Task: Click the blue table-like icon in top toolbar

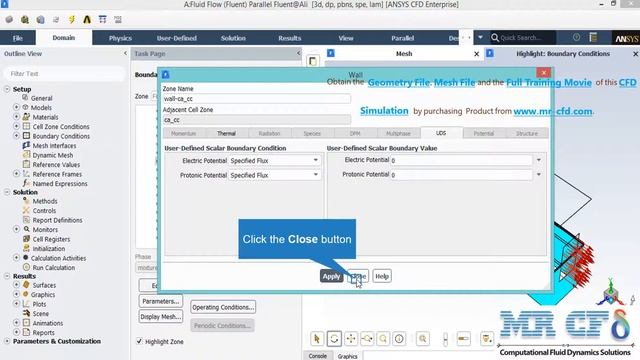Action: pyautogui.click(x=102, y=19)
